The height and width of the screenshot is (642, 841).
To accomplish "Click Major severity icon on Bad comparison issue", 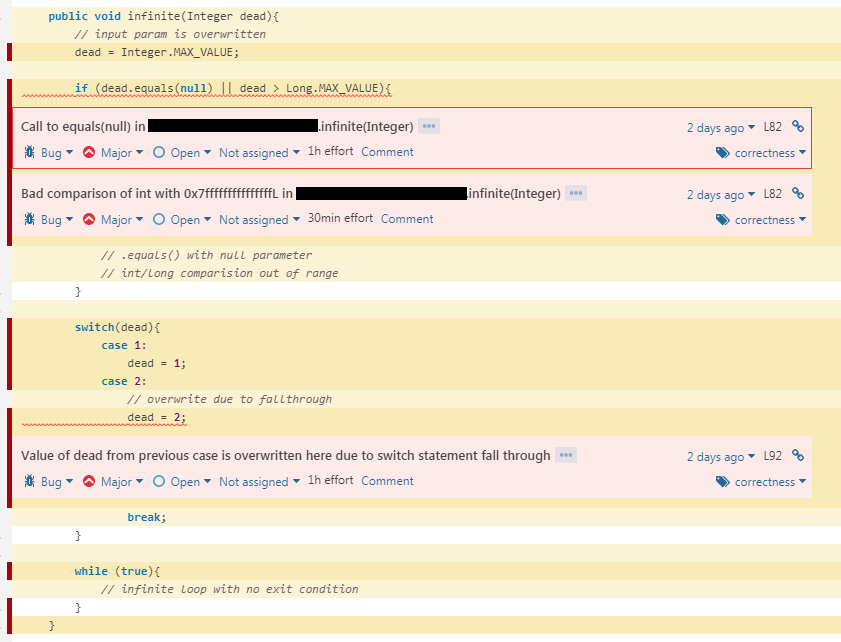I will pos(89,219).
